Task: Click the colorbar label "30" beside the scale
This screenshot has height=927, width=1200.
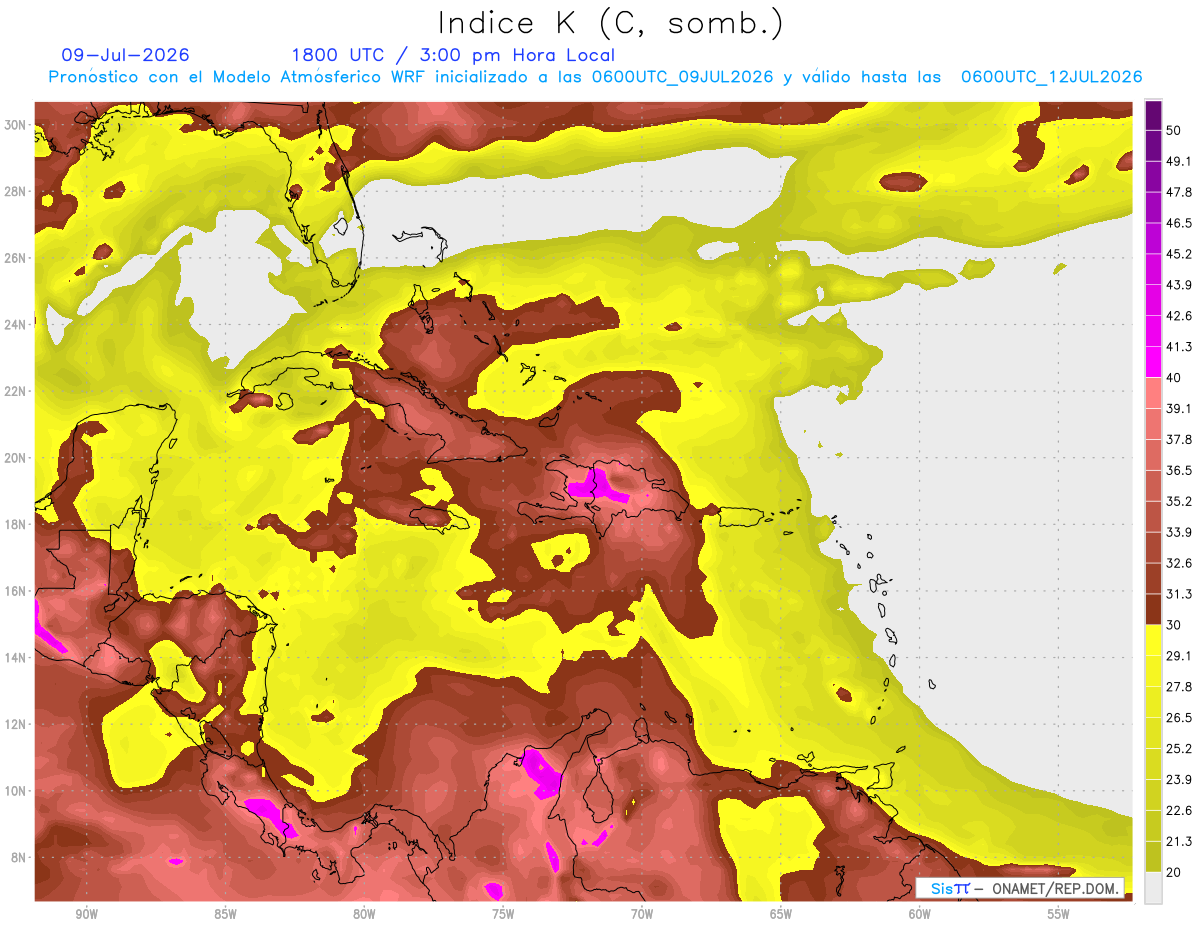Action: pyautogui.click(x=1175, y=625)
